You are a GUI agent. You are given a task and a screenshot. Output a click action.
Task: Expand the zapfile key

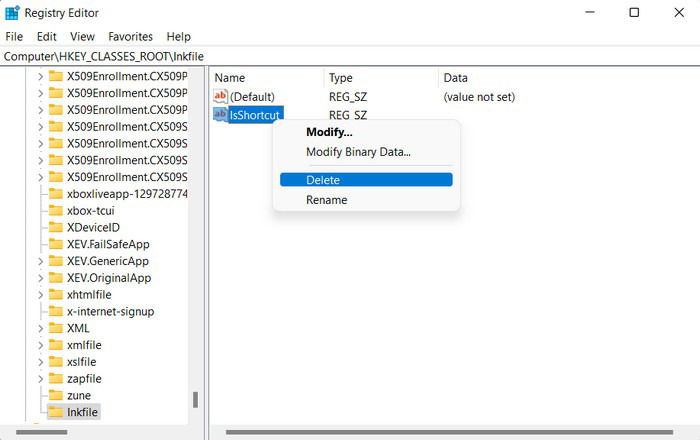coord(40,379)
